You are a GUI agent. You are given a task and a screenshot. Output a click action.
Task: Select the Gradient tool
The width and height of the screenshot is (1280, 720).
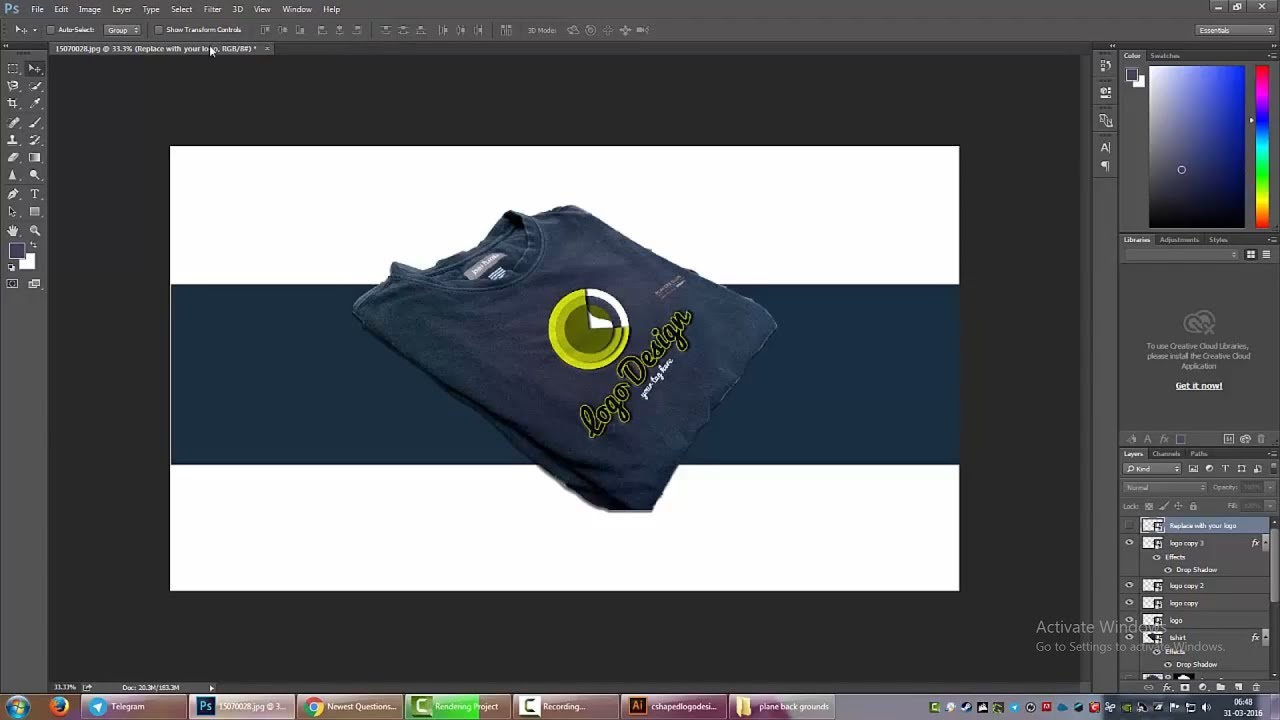click(x=34, y=158)
